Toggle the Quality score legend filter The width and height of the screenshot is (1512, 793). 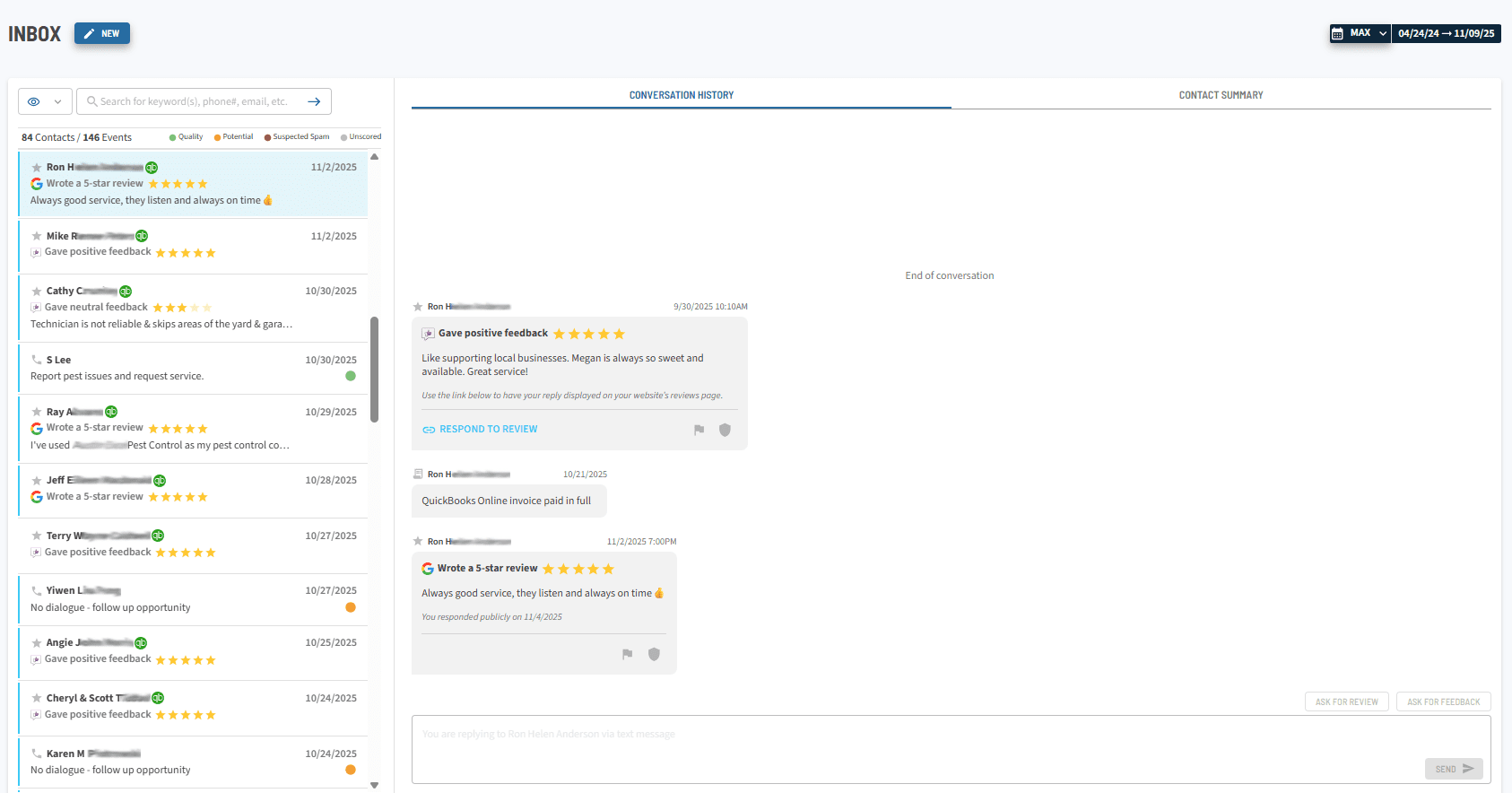186,137
